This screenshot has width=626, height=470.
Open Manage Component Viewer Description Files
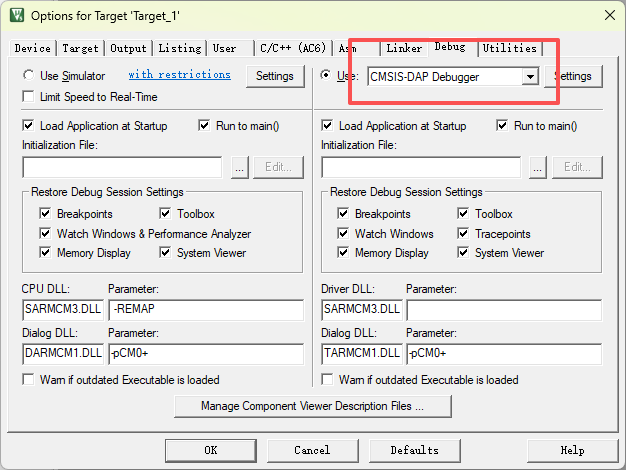pos(312,406)
